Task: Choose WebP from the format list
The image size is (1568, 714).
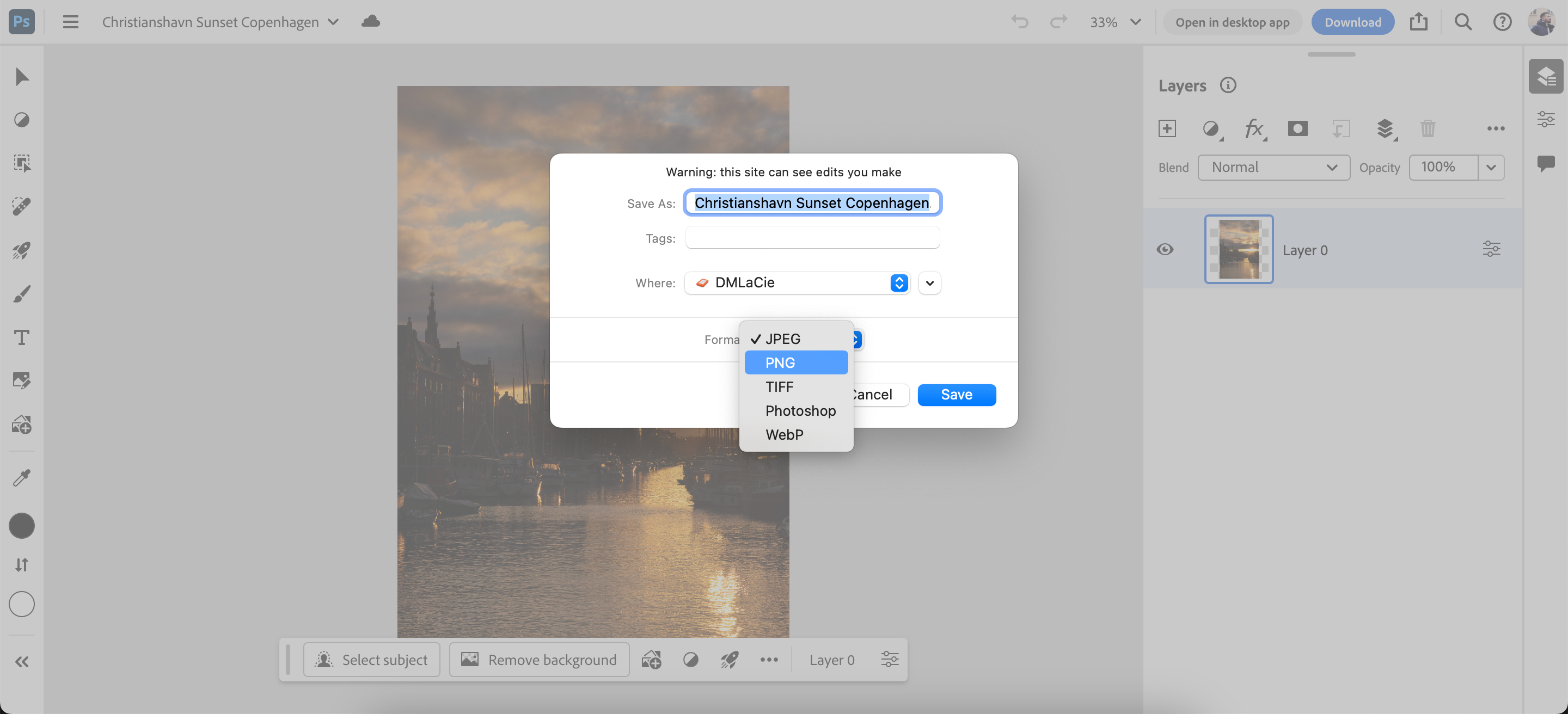Action: tap(784, 434)
